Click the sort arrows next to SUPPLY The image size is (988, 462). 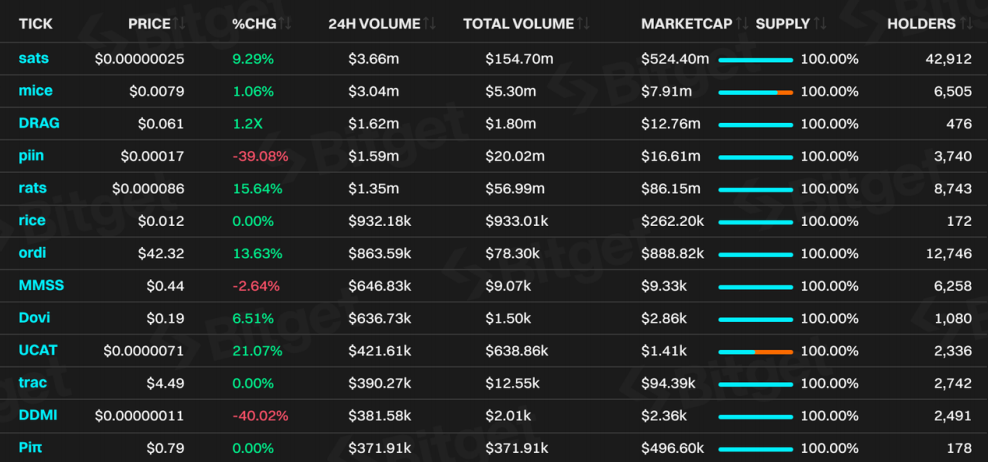point(820,23)
